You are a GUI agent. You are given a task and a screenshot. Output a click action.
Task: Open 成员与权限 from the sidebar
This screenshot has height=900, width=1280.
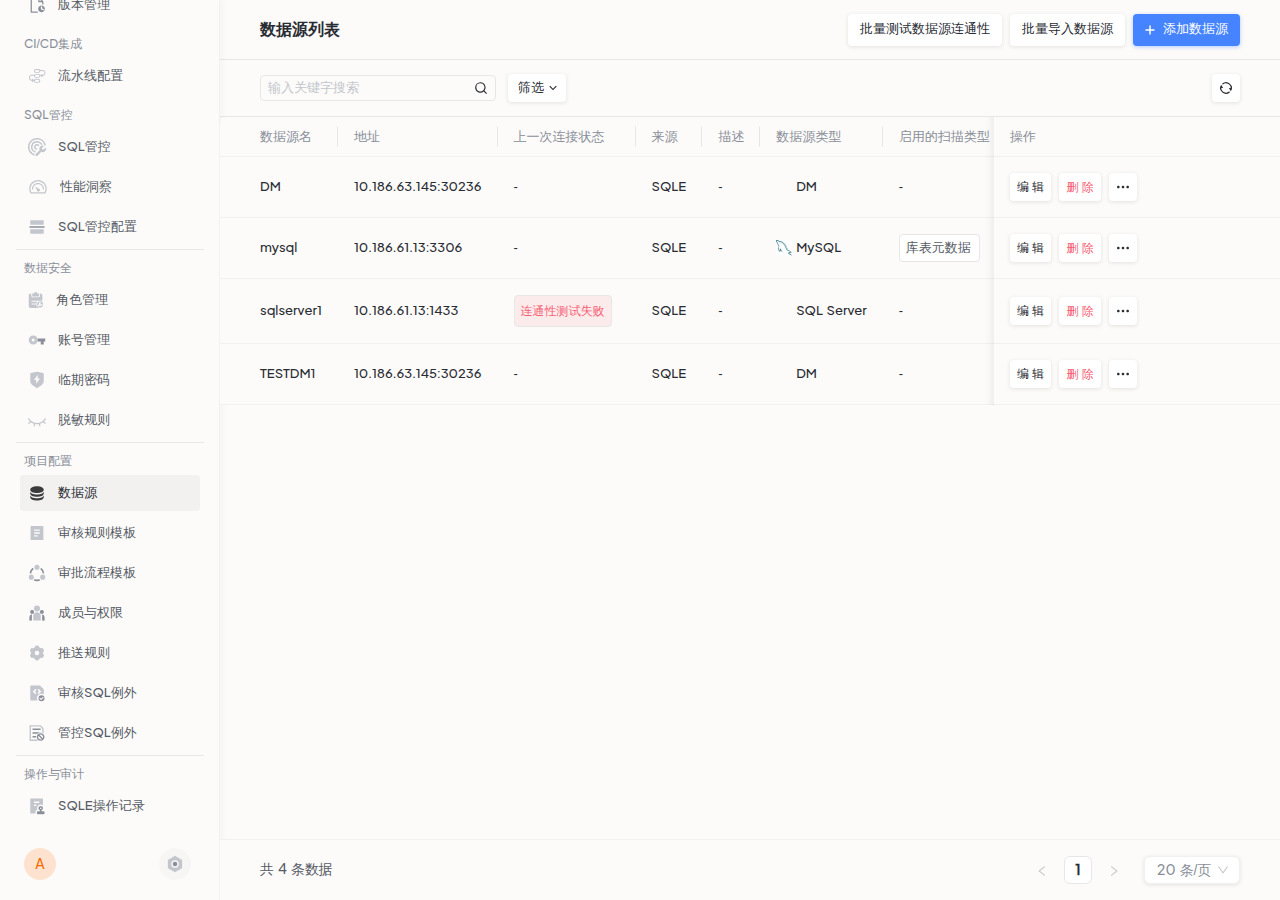pyautogui.click(x=37, y=612)
